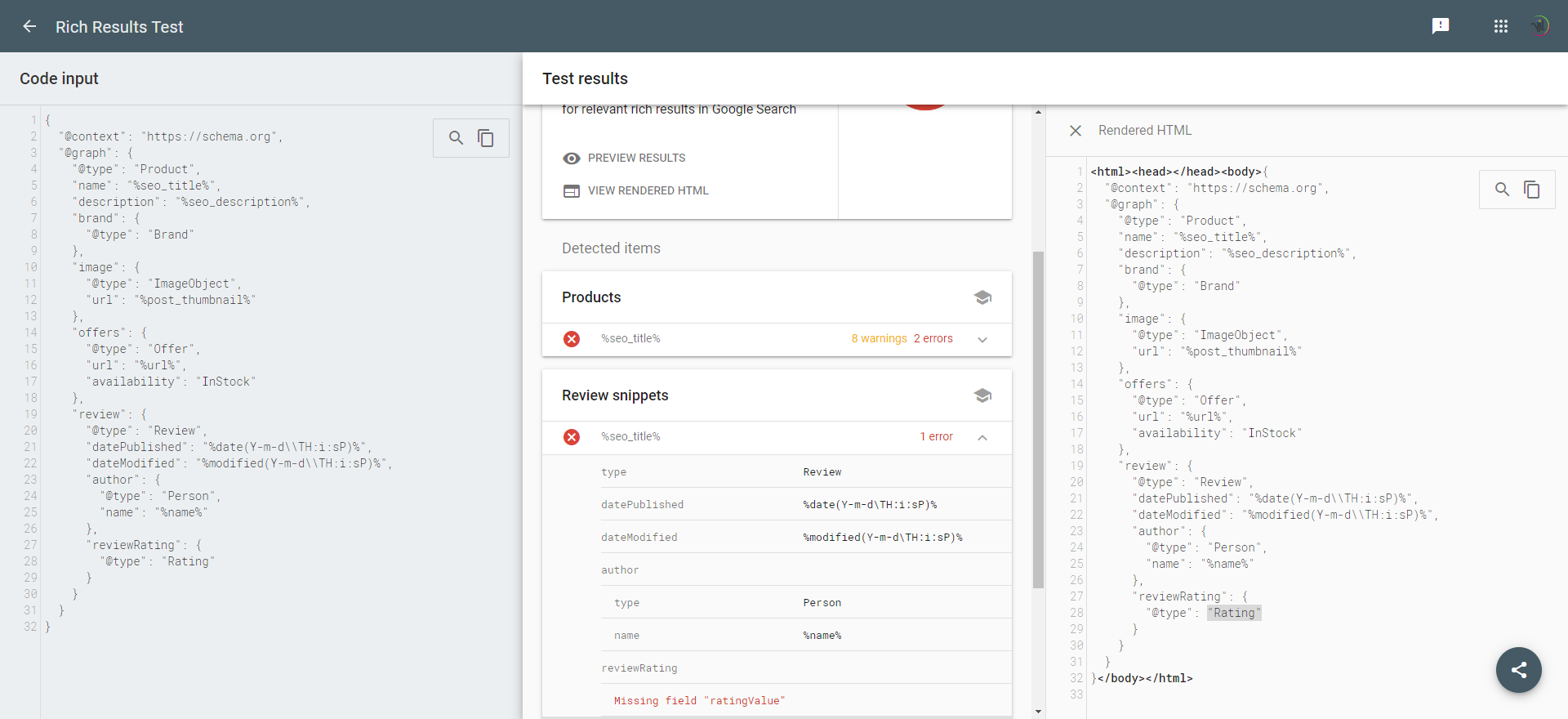Open the send feedback icon
The image size is (1568, 719).
1441,26
